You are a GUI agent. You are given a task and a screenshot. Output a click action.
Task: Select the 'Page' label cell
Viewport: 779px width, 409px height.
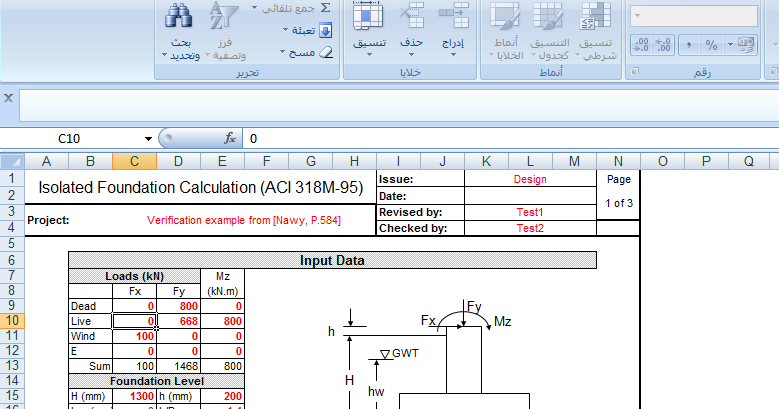coord(619,179)
